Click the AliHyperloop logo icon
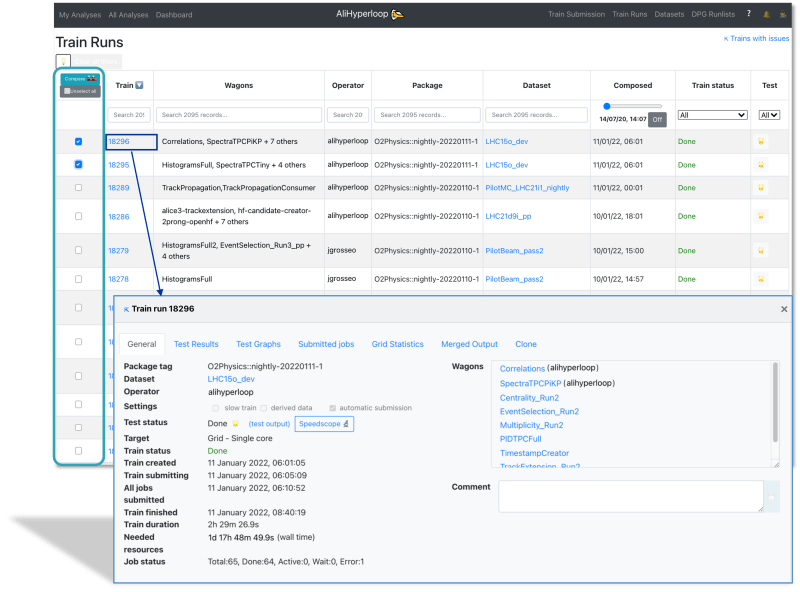 click(x=397, y=15)
